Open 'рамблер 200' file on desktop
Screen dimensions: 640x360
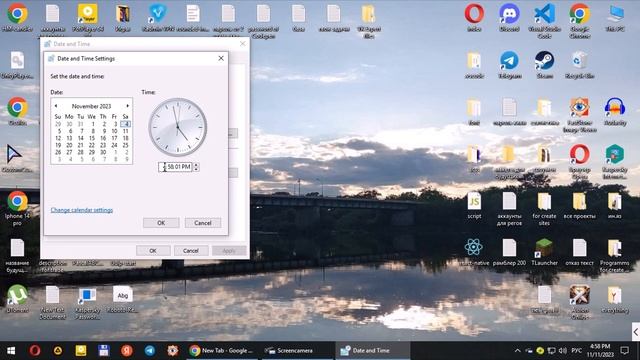(x=509, y=252)
